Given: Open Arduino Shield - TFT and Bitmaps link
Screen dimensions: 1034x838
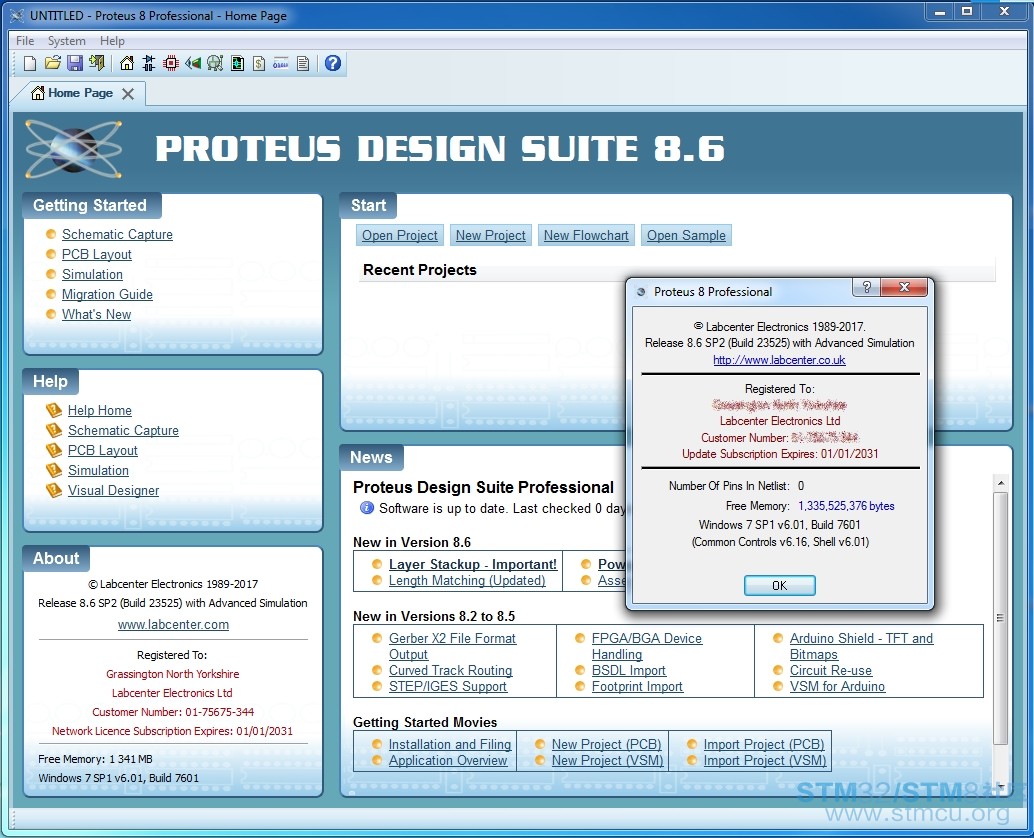Looking at the screenshot, I should pos(861,646).
